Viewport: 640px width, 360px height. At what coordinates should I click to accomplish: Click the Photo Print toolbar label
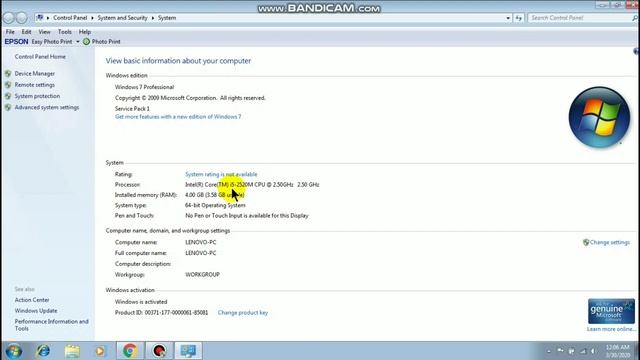click(x=106, y=42)
